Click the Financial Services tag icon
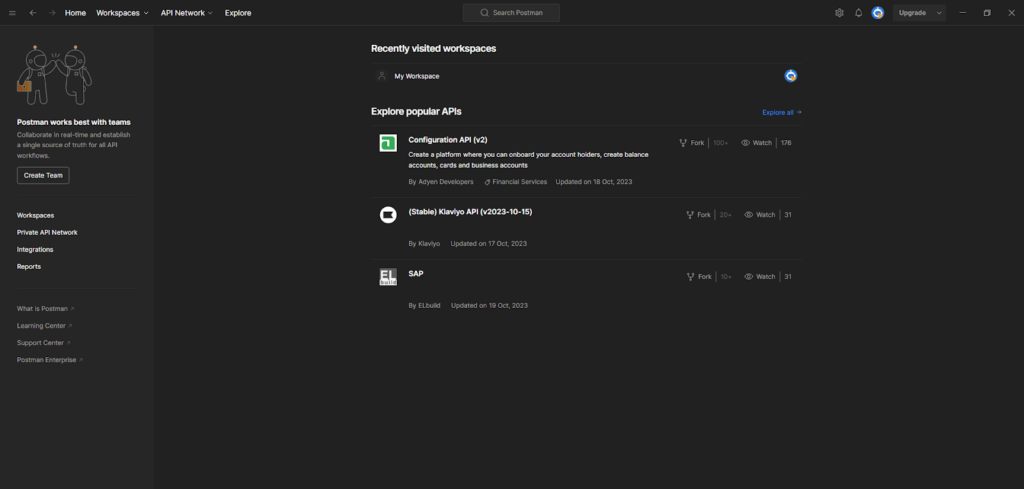The image size is (1024, 489). (487, 182)
